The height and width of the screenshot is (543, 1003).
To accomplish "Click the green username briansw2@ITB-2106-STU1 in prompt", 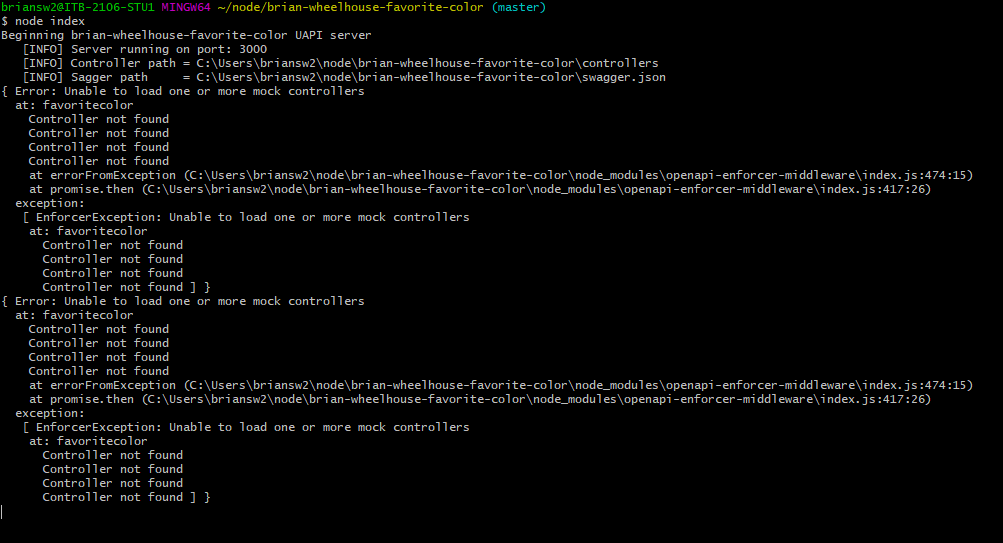I will coord(78,7).
